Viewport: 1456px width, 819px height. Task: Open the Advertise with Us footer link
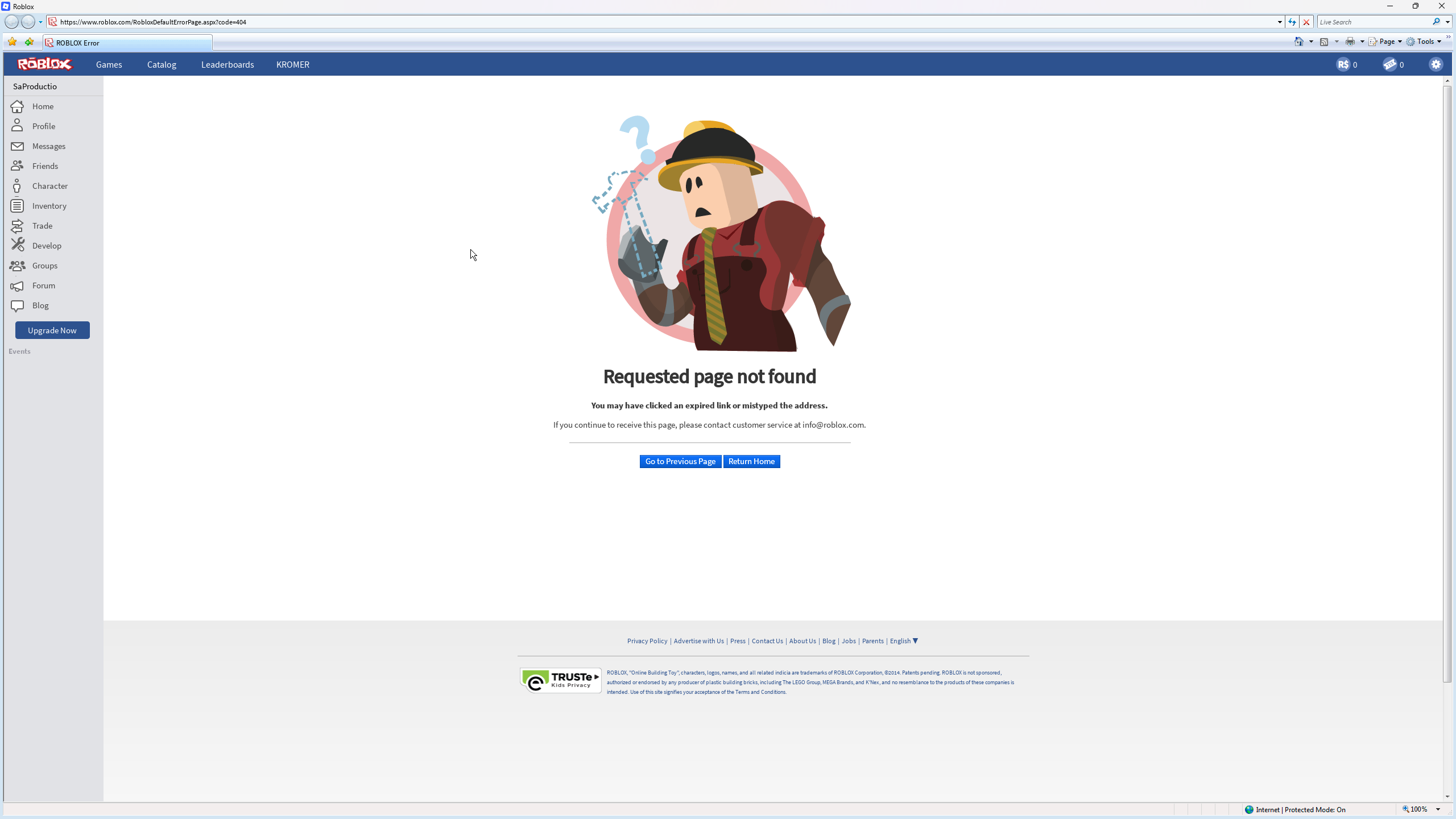tap(698, 641)
